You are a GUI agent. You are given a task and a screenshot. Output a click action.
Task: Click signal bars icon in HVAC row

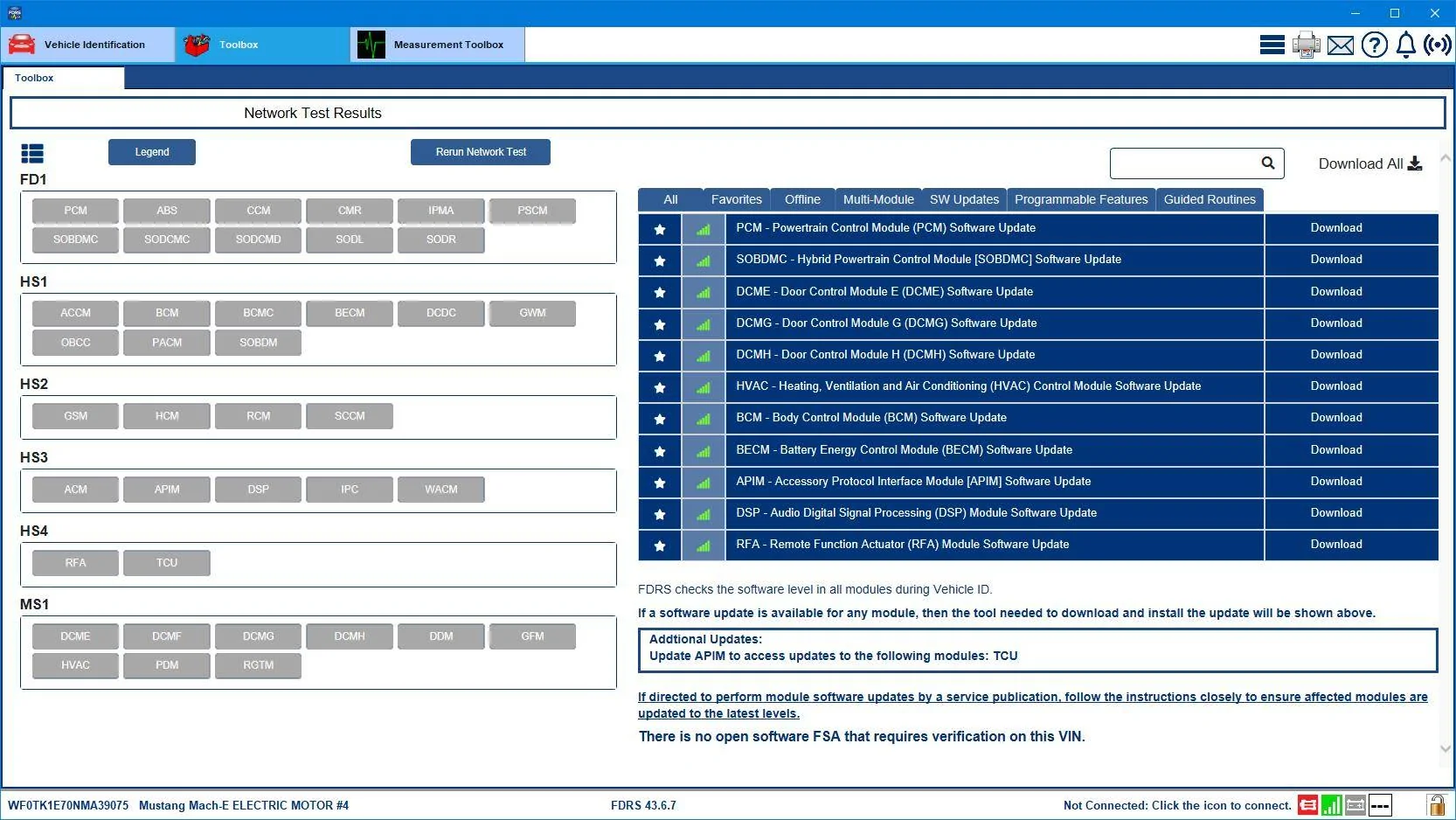(x=704, y=387)
